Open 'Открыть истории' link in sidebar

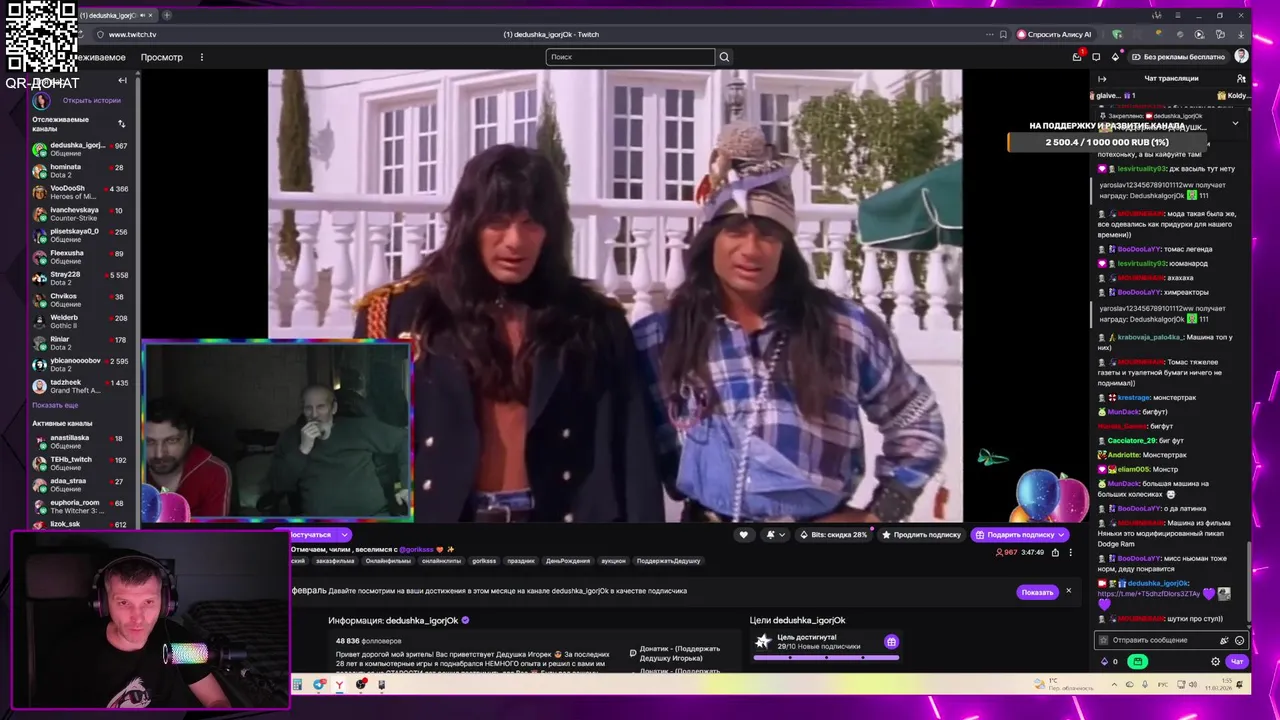(91, 100)
